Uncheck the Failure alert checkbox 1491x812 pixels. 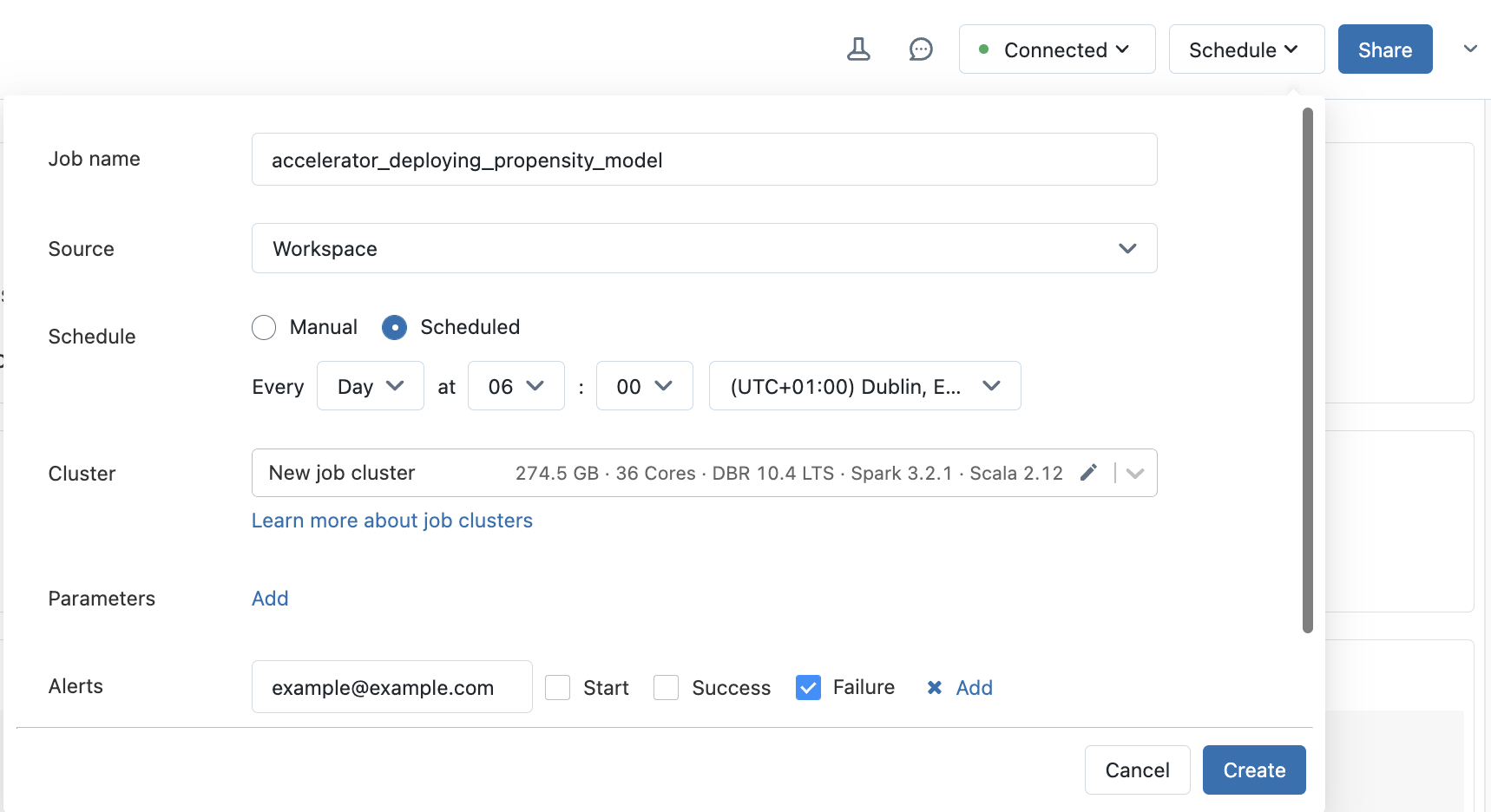pyautogui.click(x=808, y=687)
